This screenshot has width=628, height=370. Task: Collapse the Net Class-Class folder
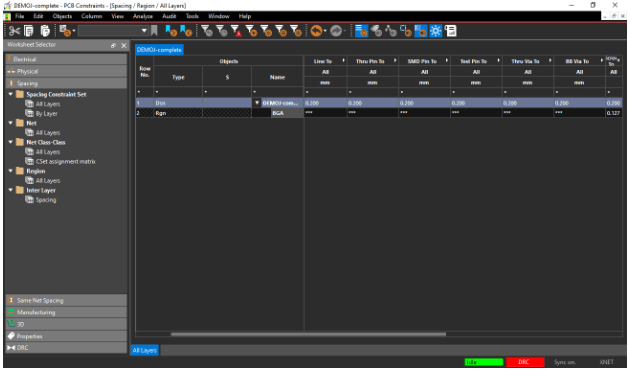[x=11, y=142]
